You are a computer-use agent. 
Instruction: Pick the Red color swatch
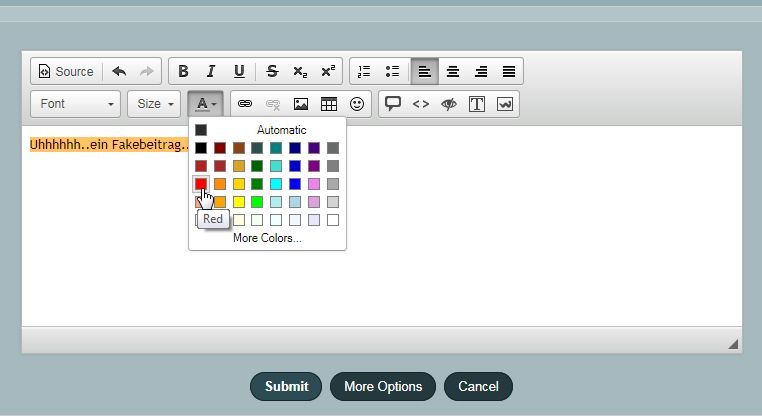click(201, 184)
